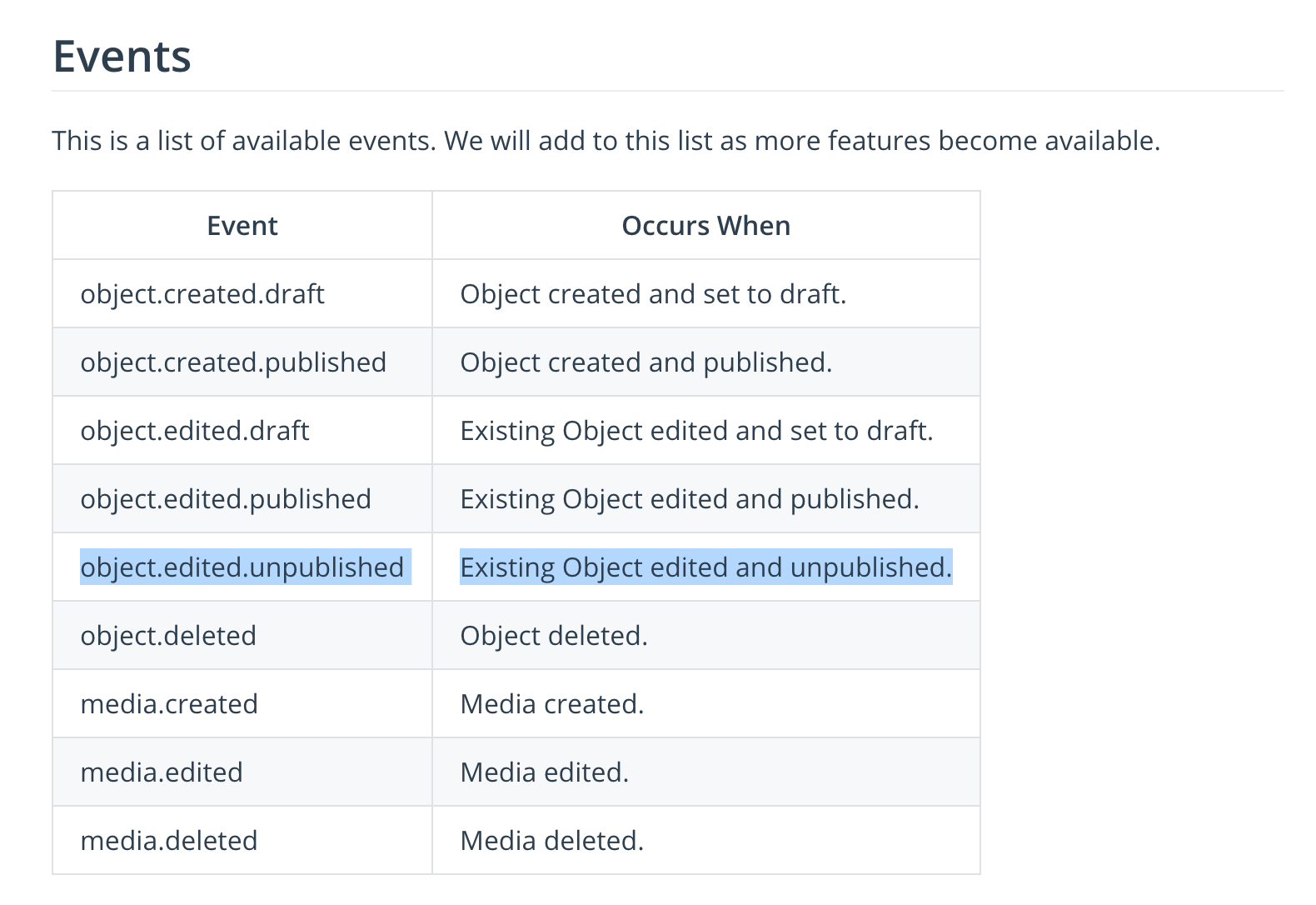This screenshot has width=1316, height=905.
Task: Click the object.created.draft event cell
Action: coord(202,294)
